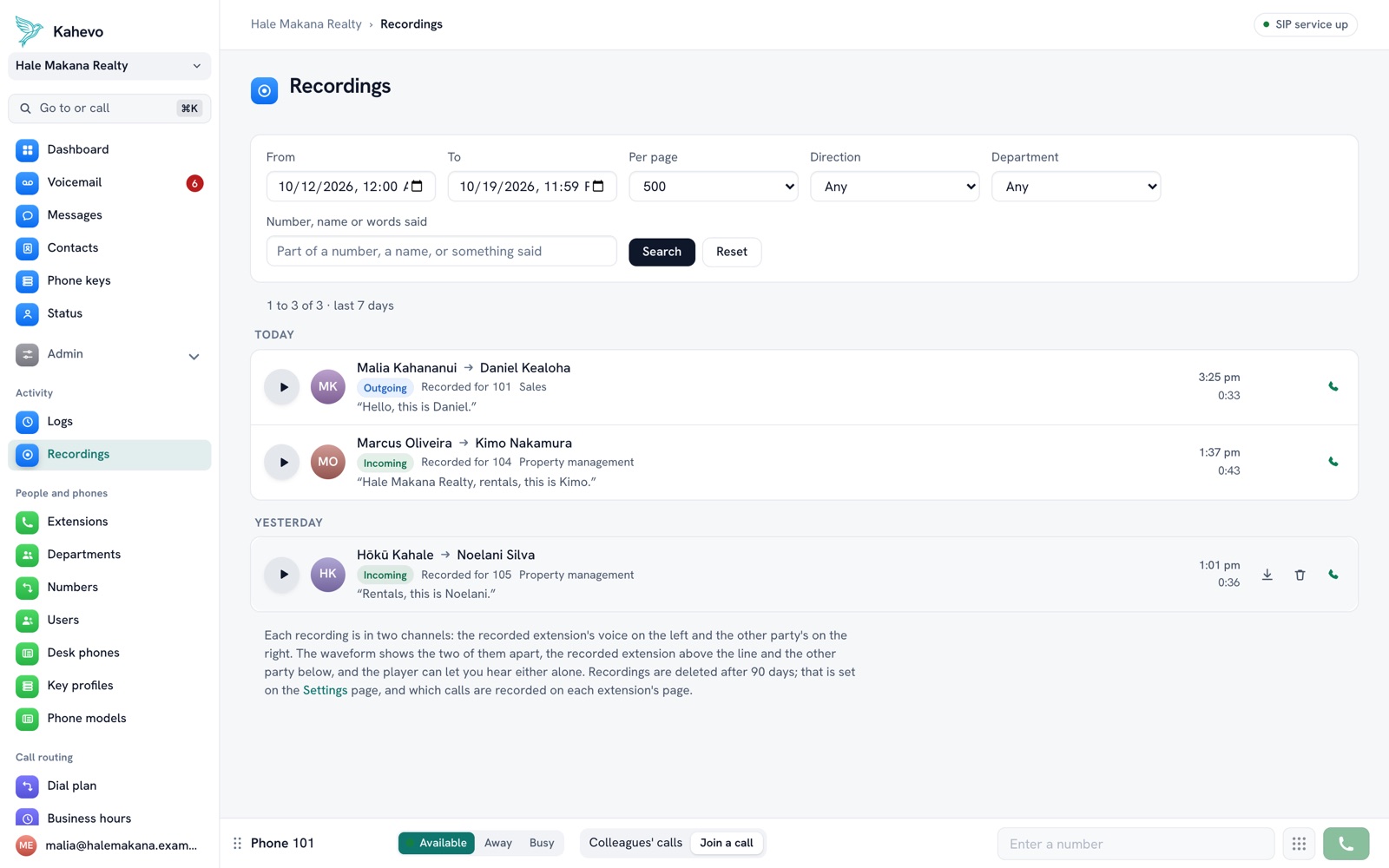
Task: Reset the recording filters
Action: 732,252
